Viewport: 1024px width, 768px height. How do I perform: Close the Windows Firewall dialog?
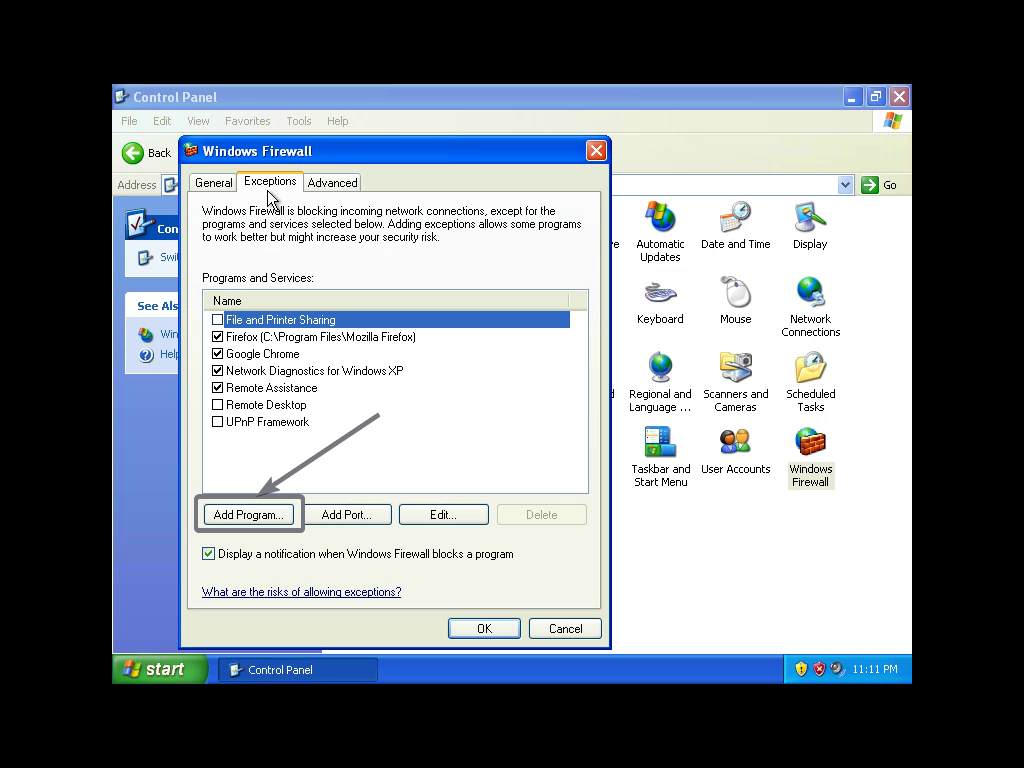[x=596, y=151]
